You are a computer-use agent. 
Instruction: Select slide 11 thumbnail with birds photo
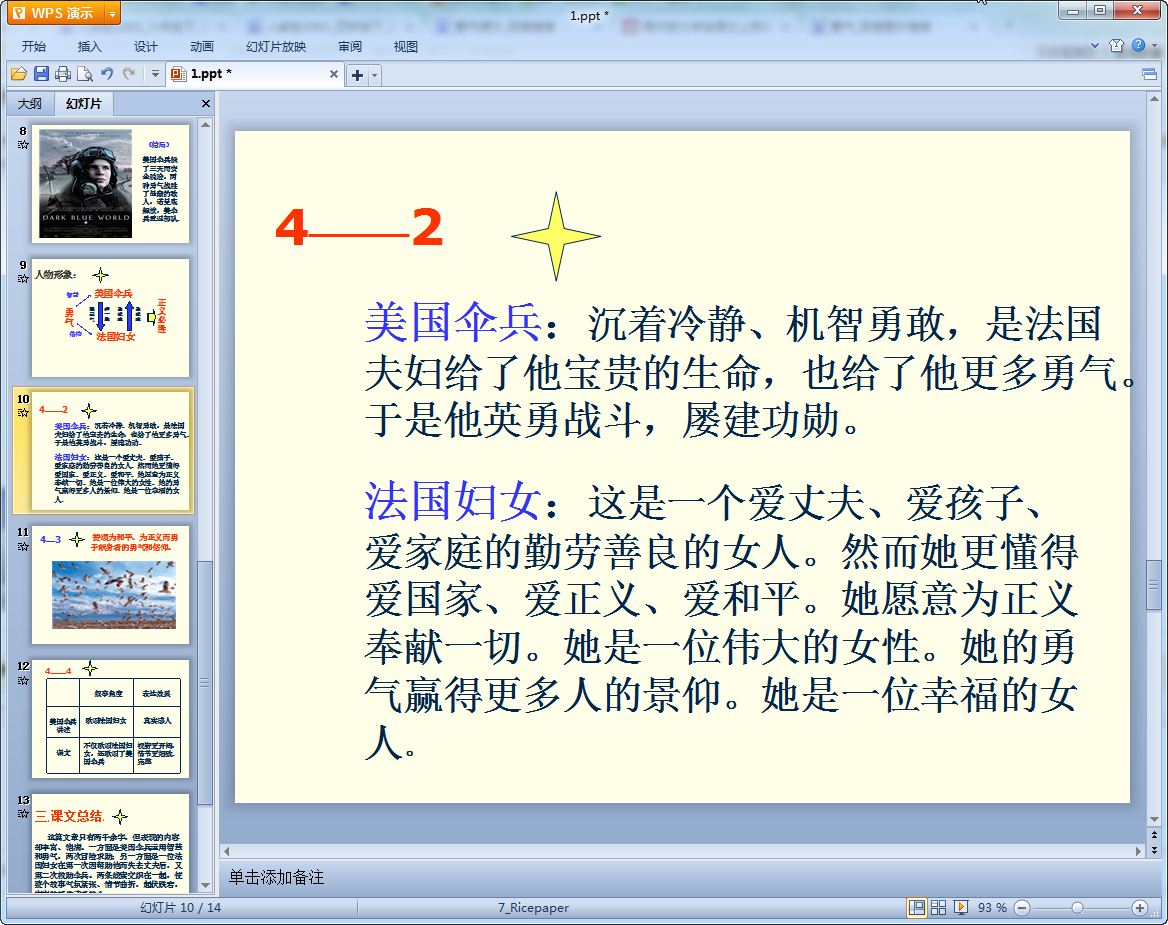(x=110, y=585)
